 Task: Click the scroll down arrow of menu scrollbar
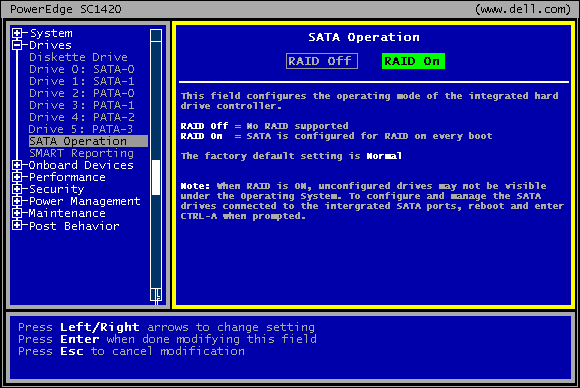156,295
